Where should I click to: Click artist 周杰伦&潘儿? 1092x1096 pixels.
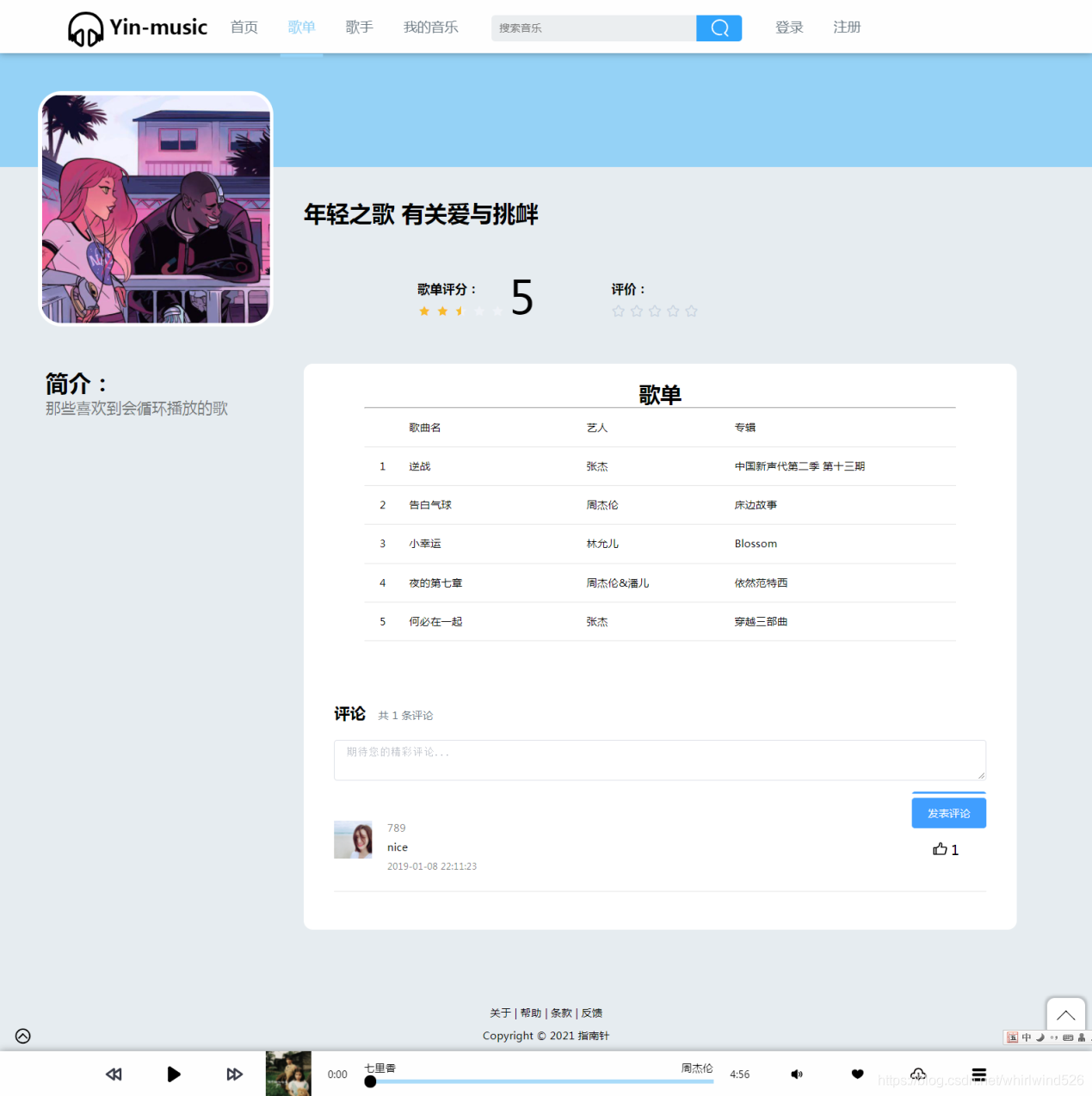point(618,583)
